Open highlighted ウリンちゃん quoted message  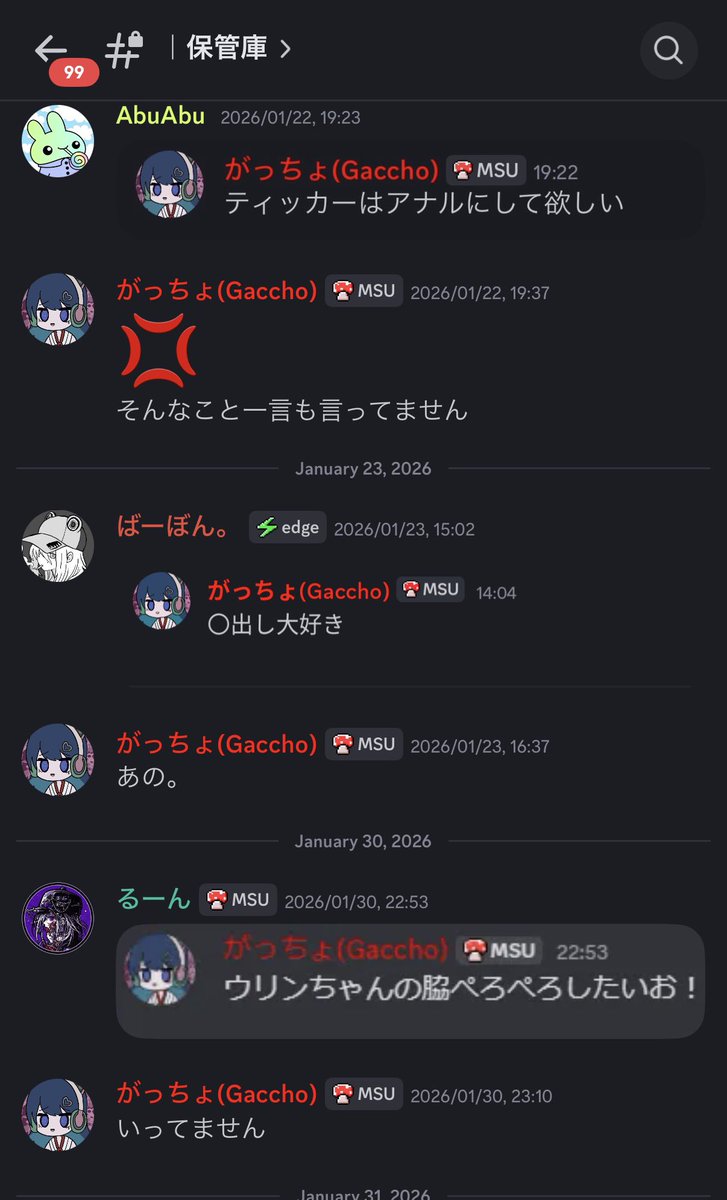point(410,981)
